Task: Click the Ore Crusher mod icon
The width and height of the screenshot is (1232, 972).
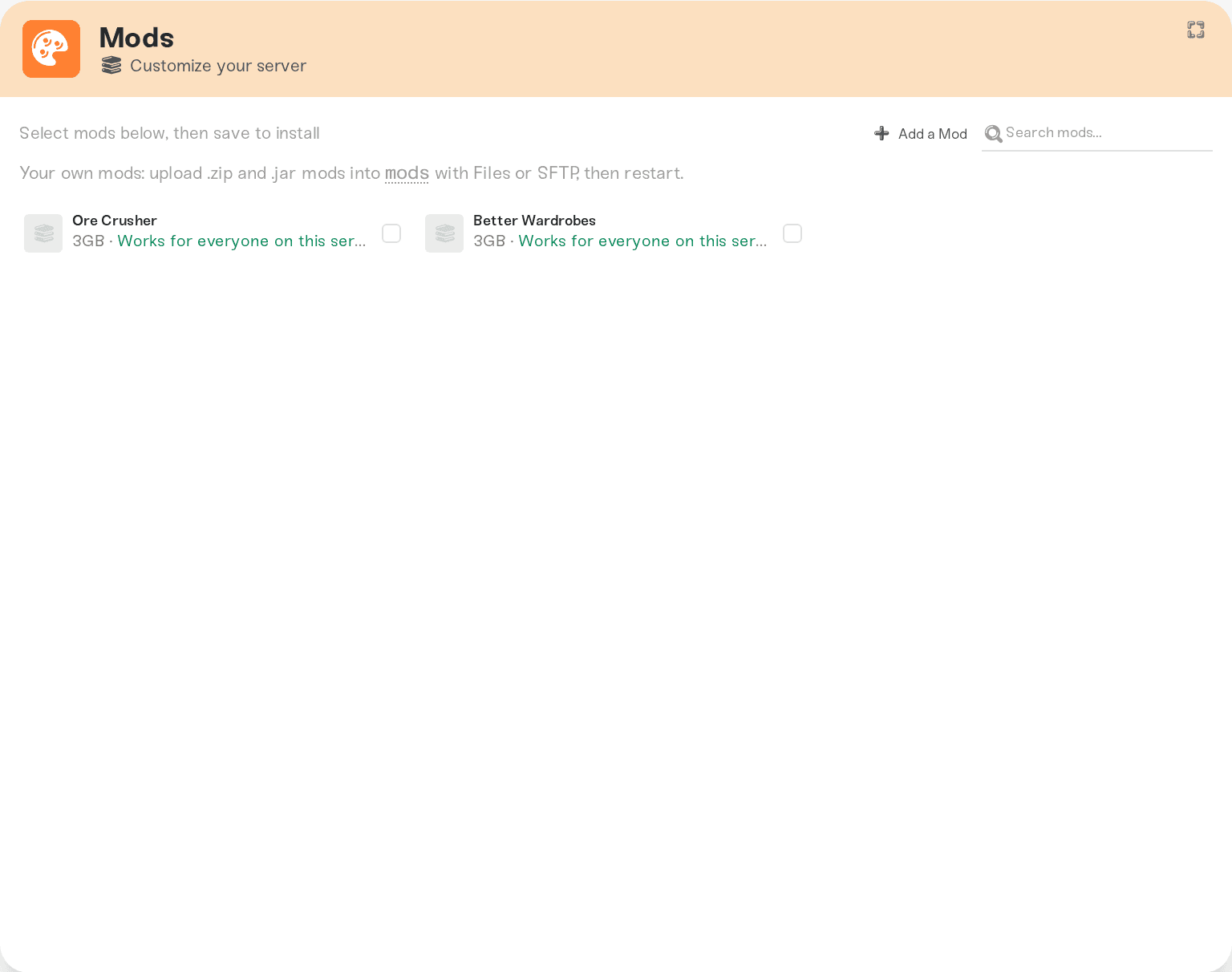Action: coord(43,233)
